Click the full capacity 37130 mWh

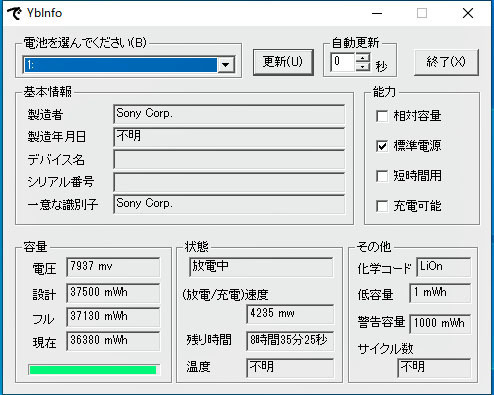(x=113, y=317)
